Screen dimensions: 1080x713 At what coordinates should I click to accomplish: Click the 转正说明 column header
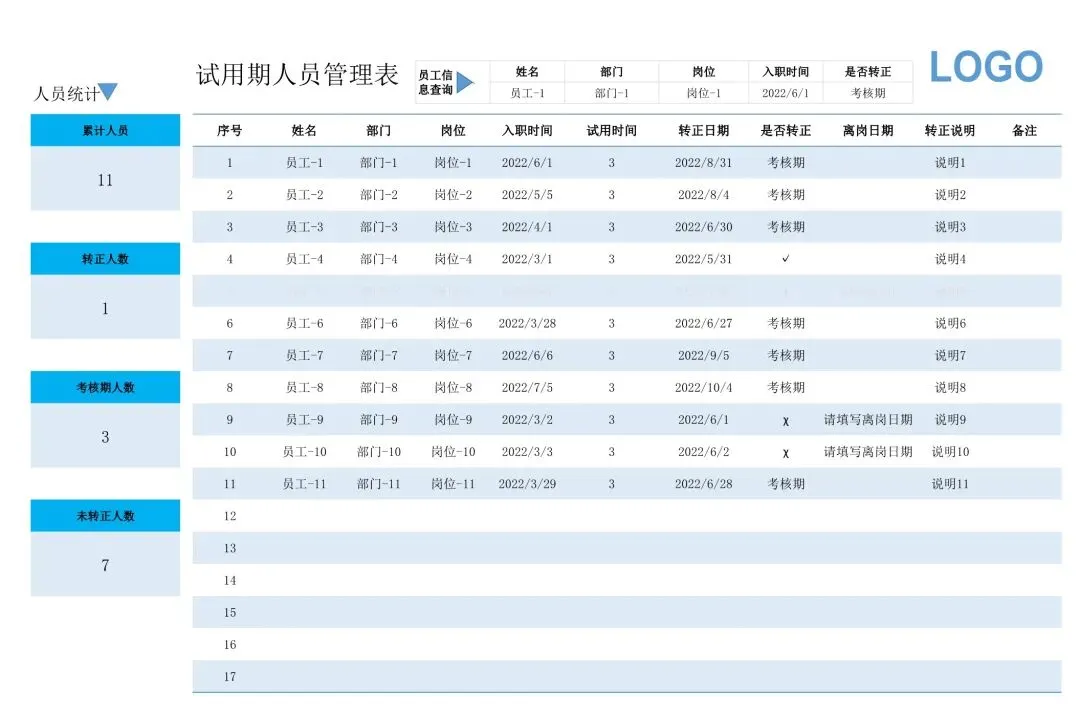(x=950, y=130)
